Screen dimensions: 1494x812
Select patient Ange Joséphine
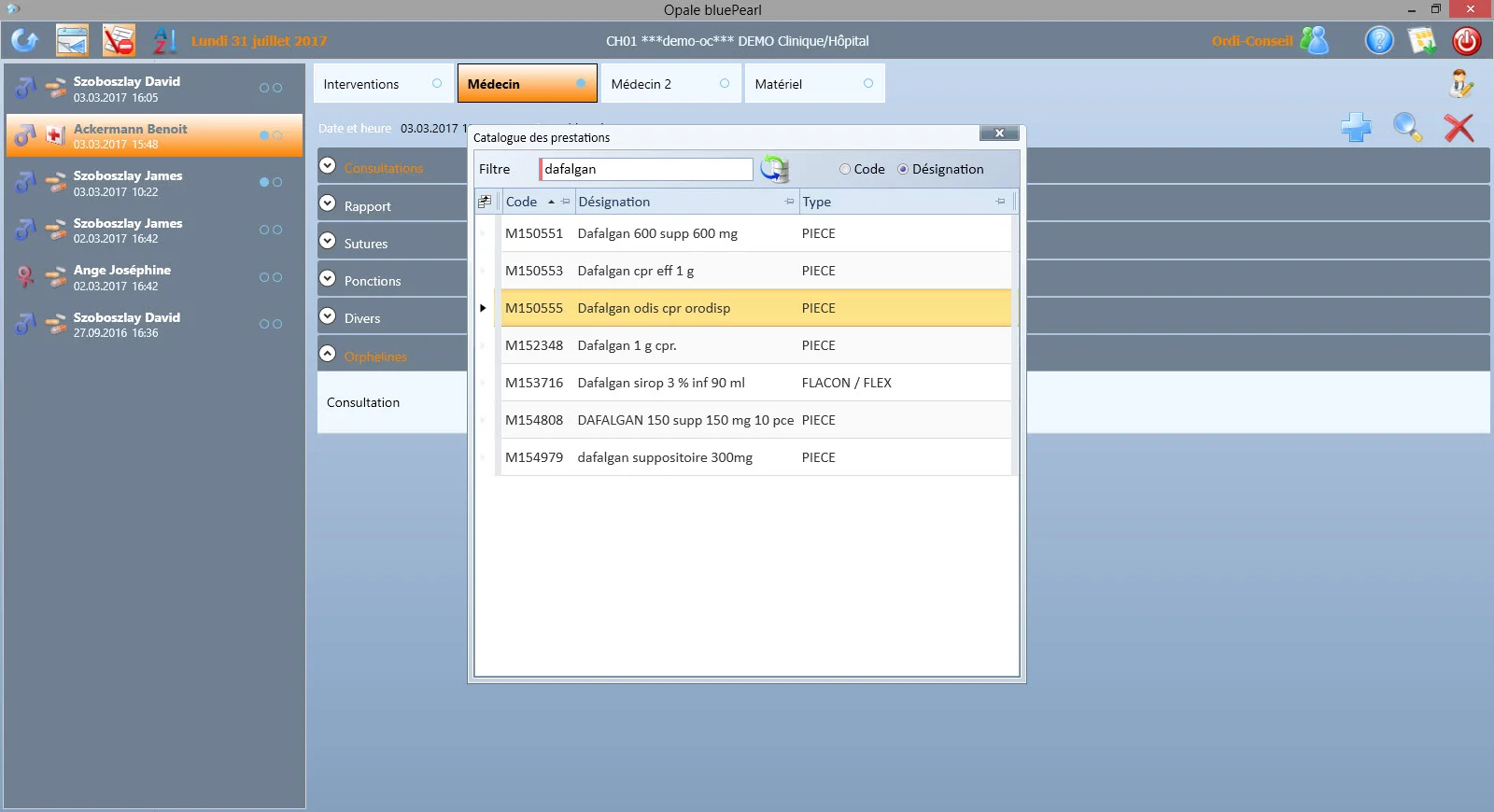154,277
